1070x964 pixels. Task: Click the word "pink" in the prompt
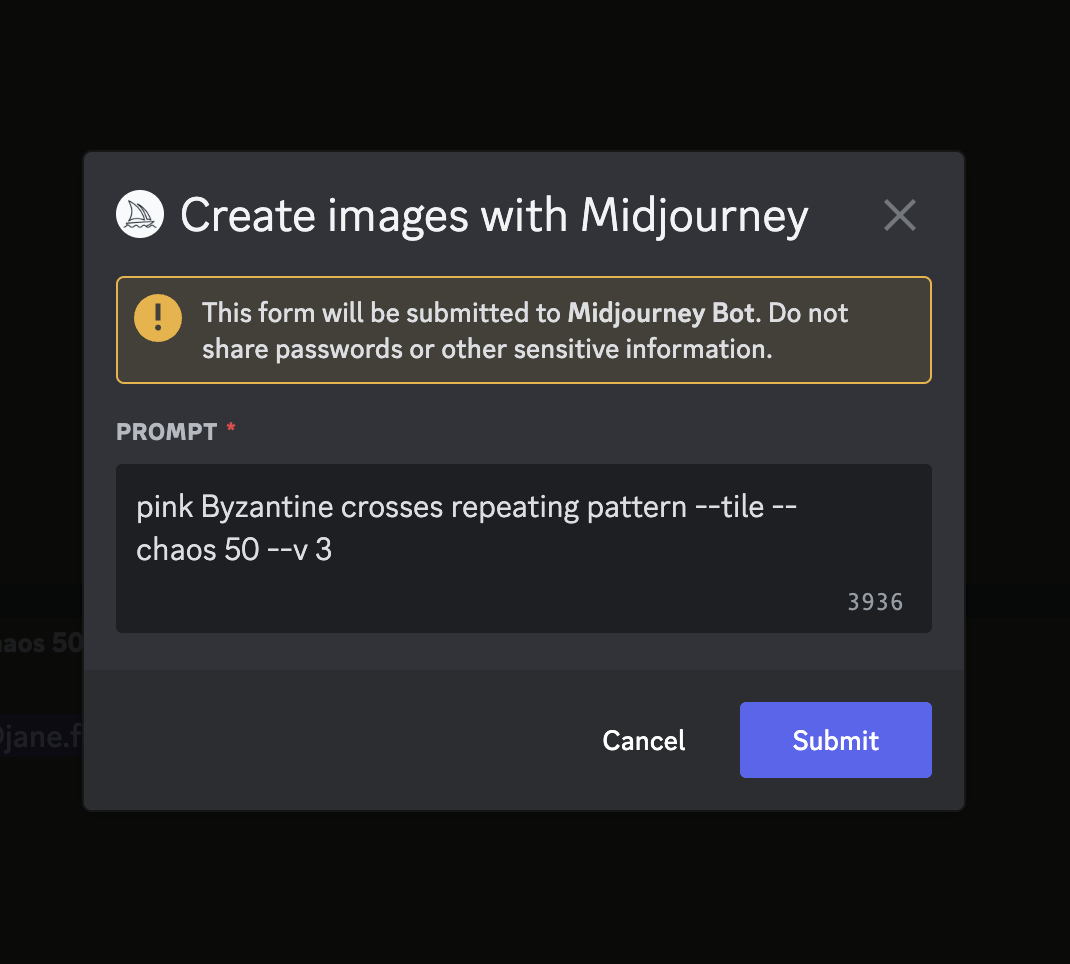163,507
